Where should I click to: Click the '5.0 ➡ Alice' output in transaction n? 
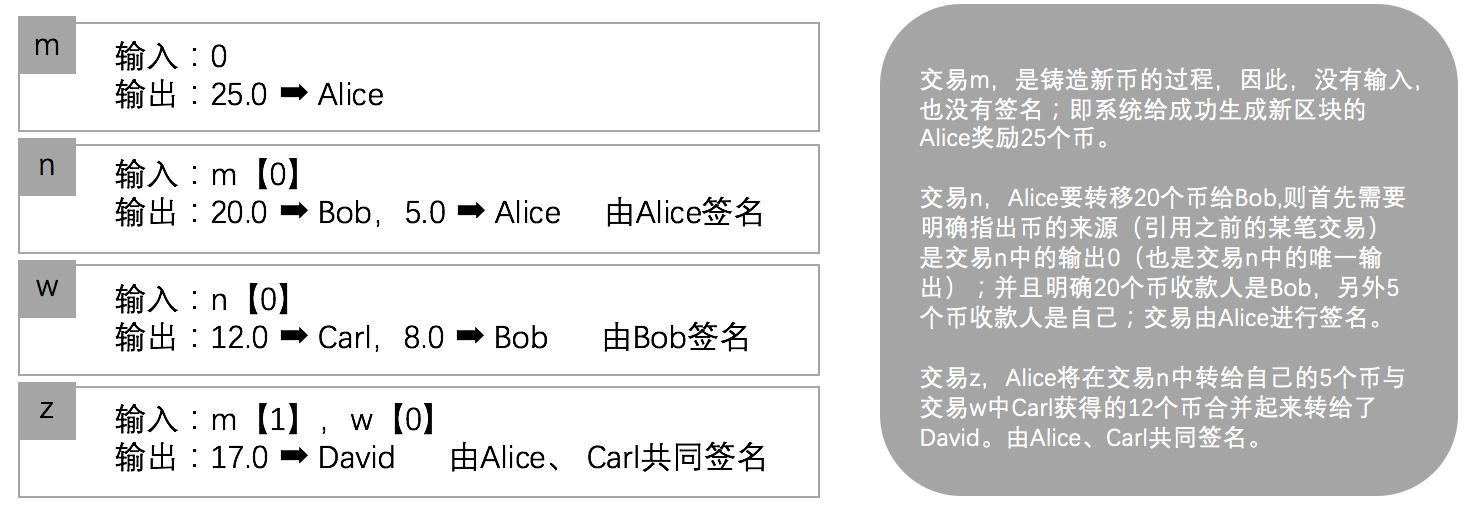483,213
